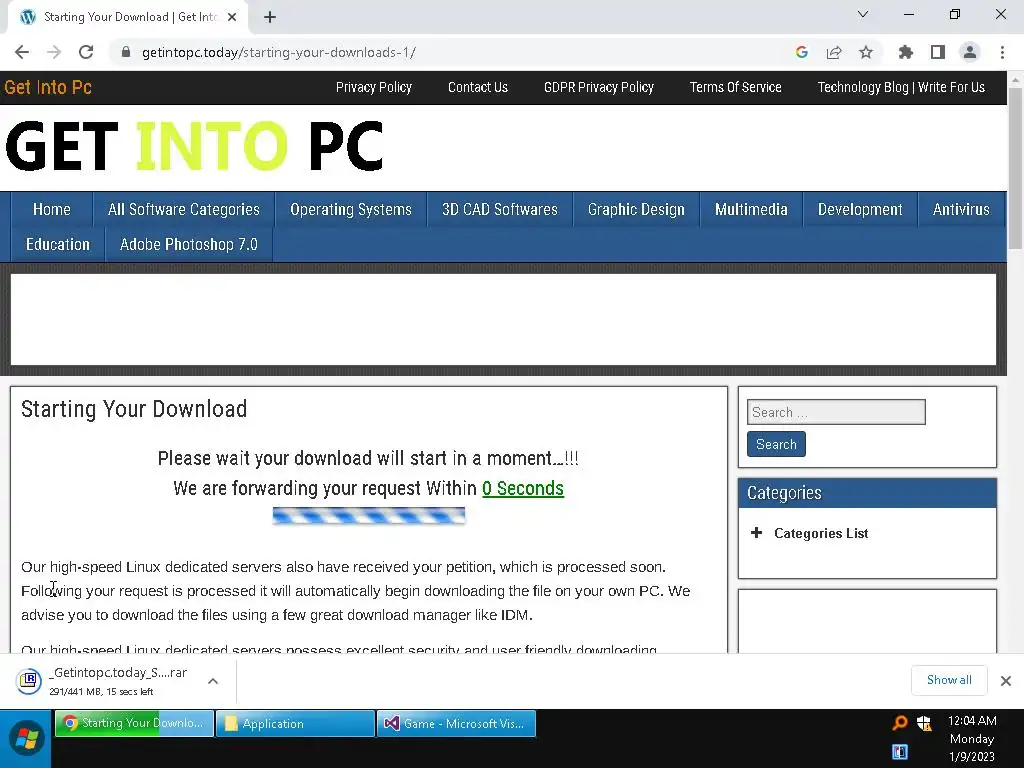Bookmark this page with star icon

click(866, 52)
